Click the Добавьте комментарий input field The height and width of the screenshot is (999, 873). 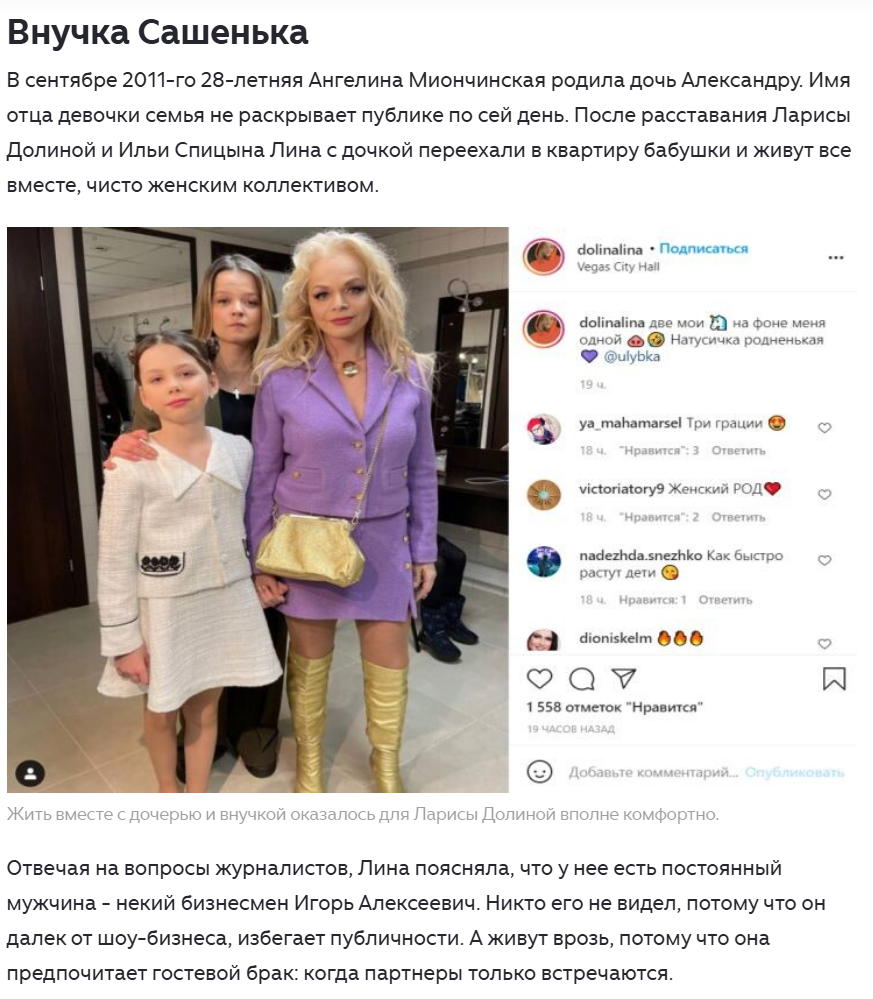[x=653, y=772]
